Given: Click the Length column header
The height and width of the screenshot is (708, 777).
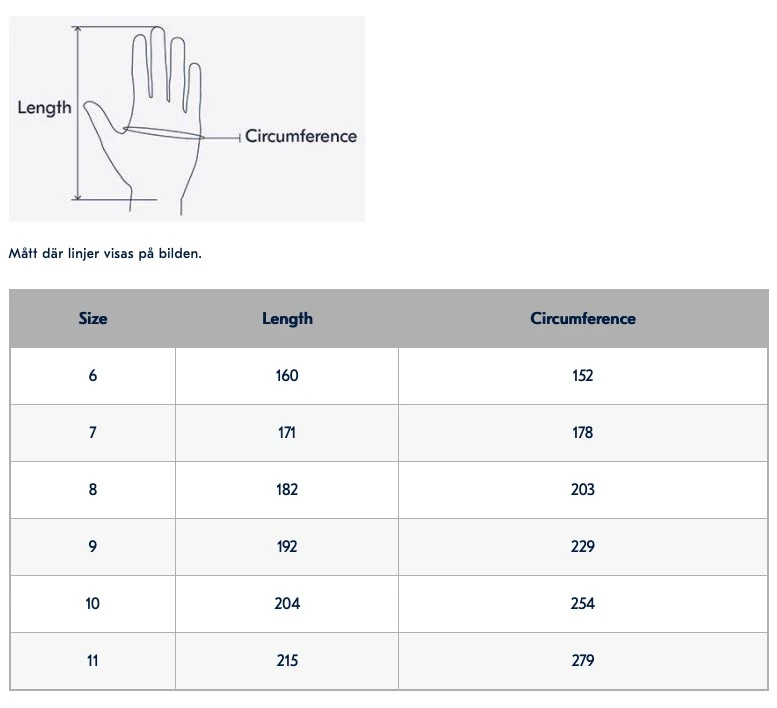Looking at the screenshot, I should (287, 319).
